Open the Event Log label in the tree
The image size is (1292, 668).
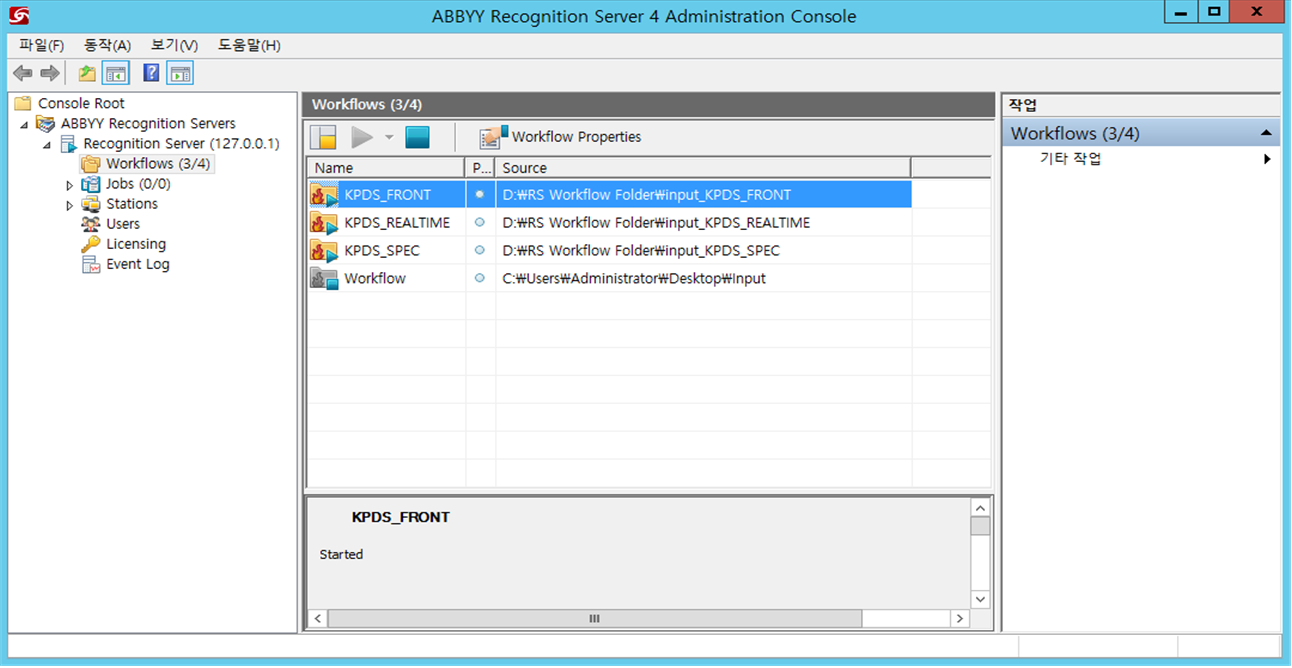[x=138, y=264]
